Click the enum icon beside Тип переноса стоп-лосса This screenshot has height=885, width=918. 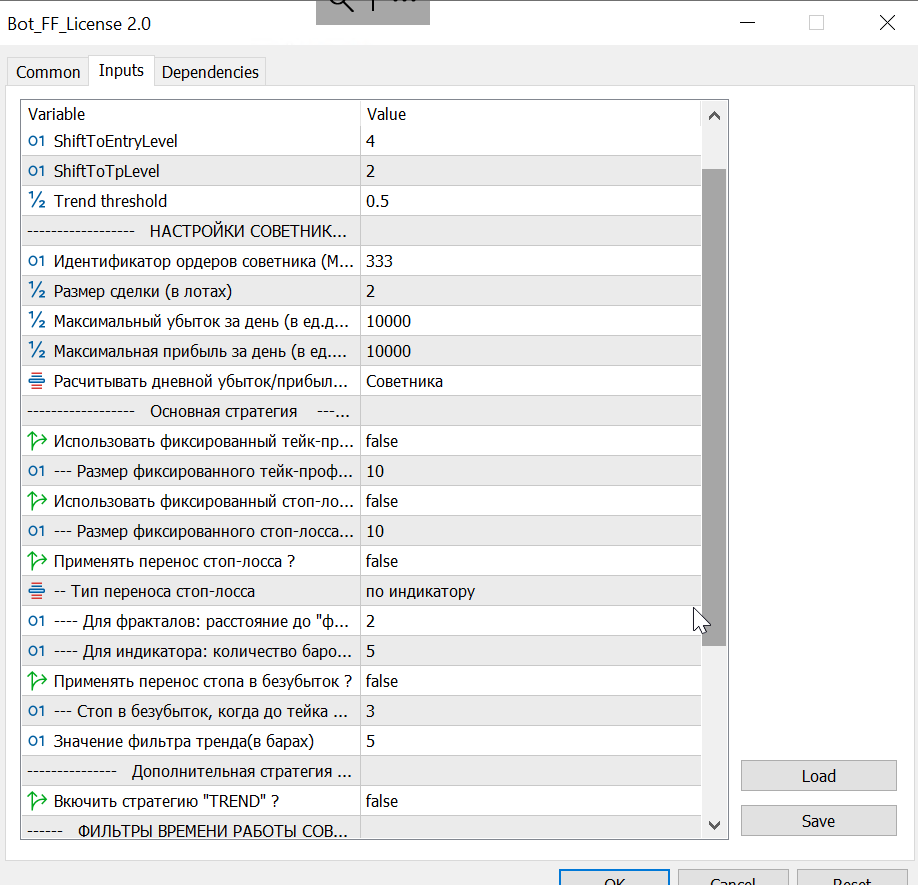point(36,591)
